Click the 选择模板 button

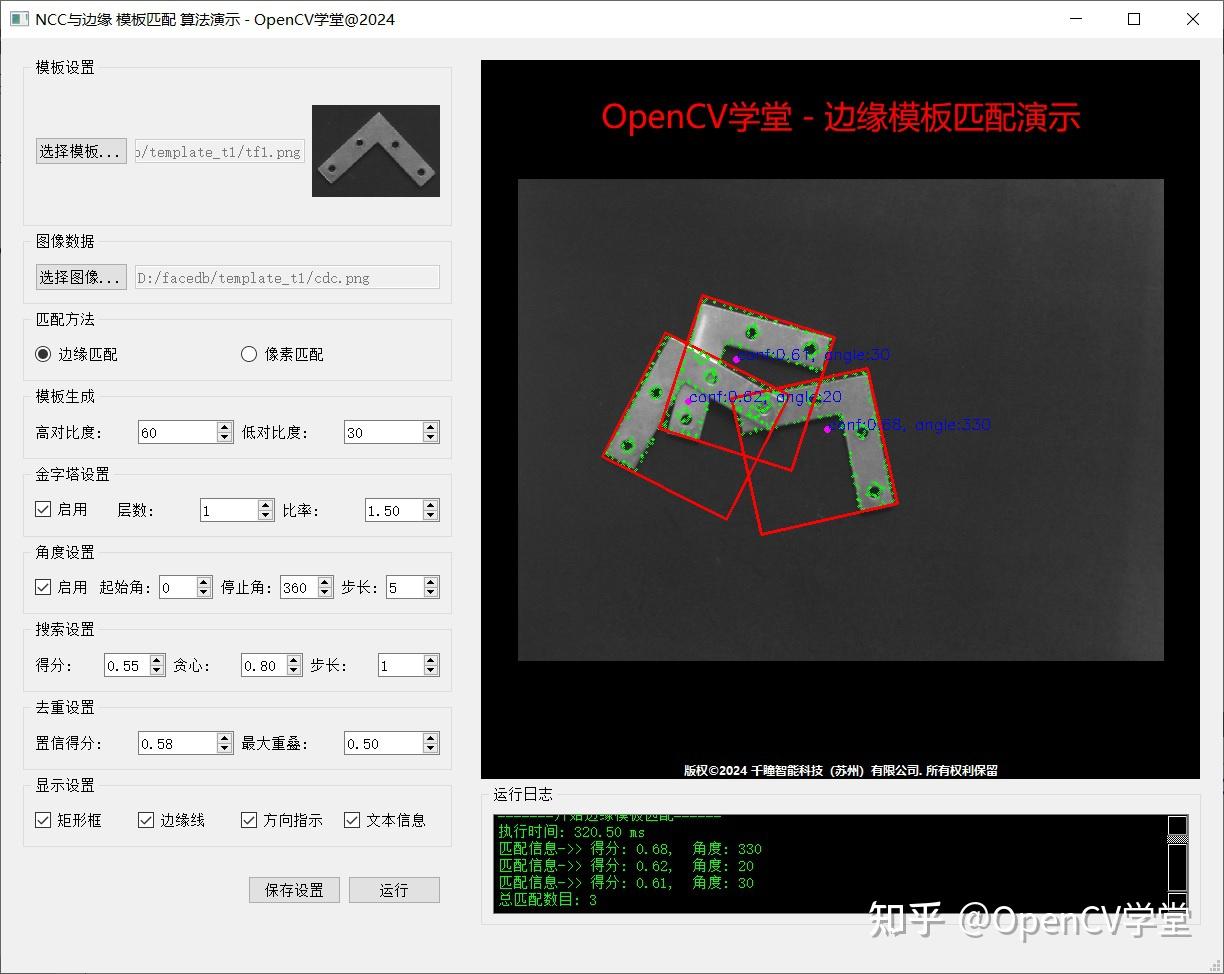pyautogui.click(x=80, y=152)
